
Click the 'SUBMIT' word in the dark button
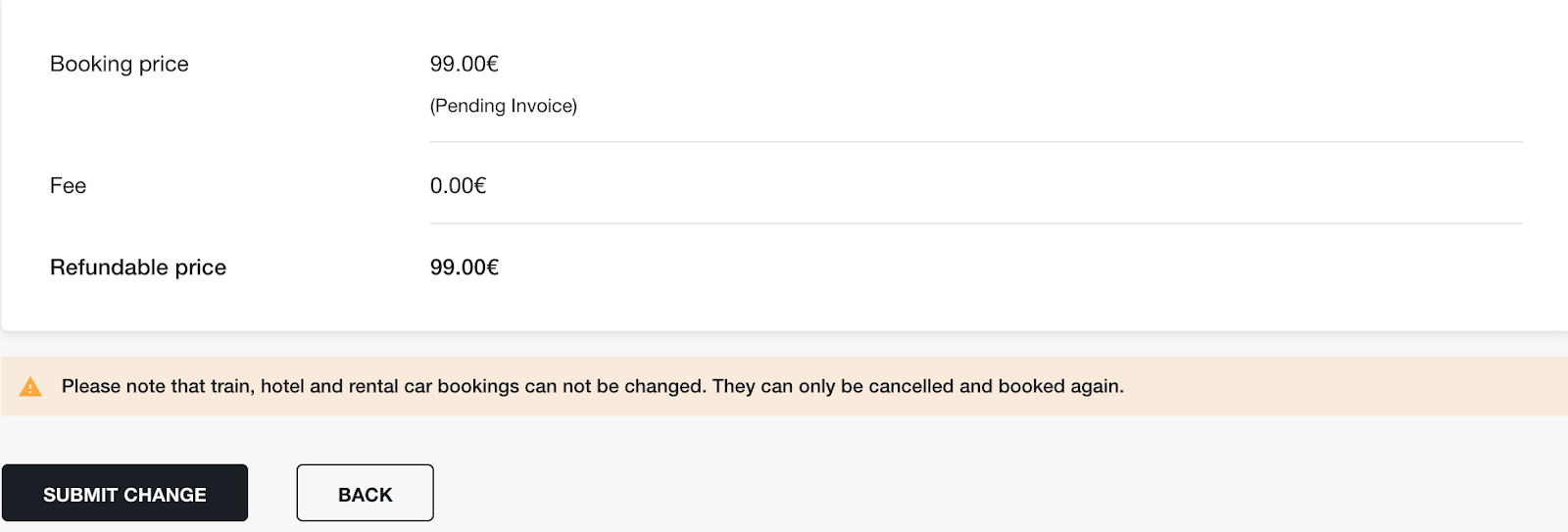coord(80,495)
